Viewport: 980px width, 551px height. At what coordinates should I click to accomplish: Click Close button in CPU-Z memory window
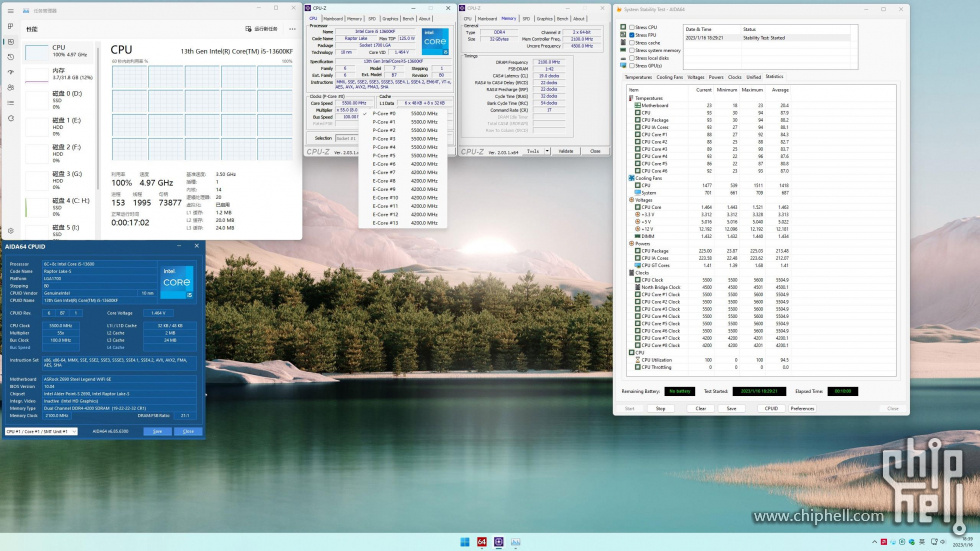[x=595, y=151]
